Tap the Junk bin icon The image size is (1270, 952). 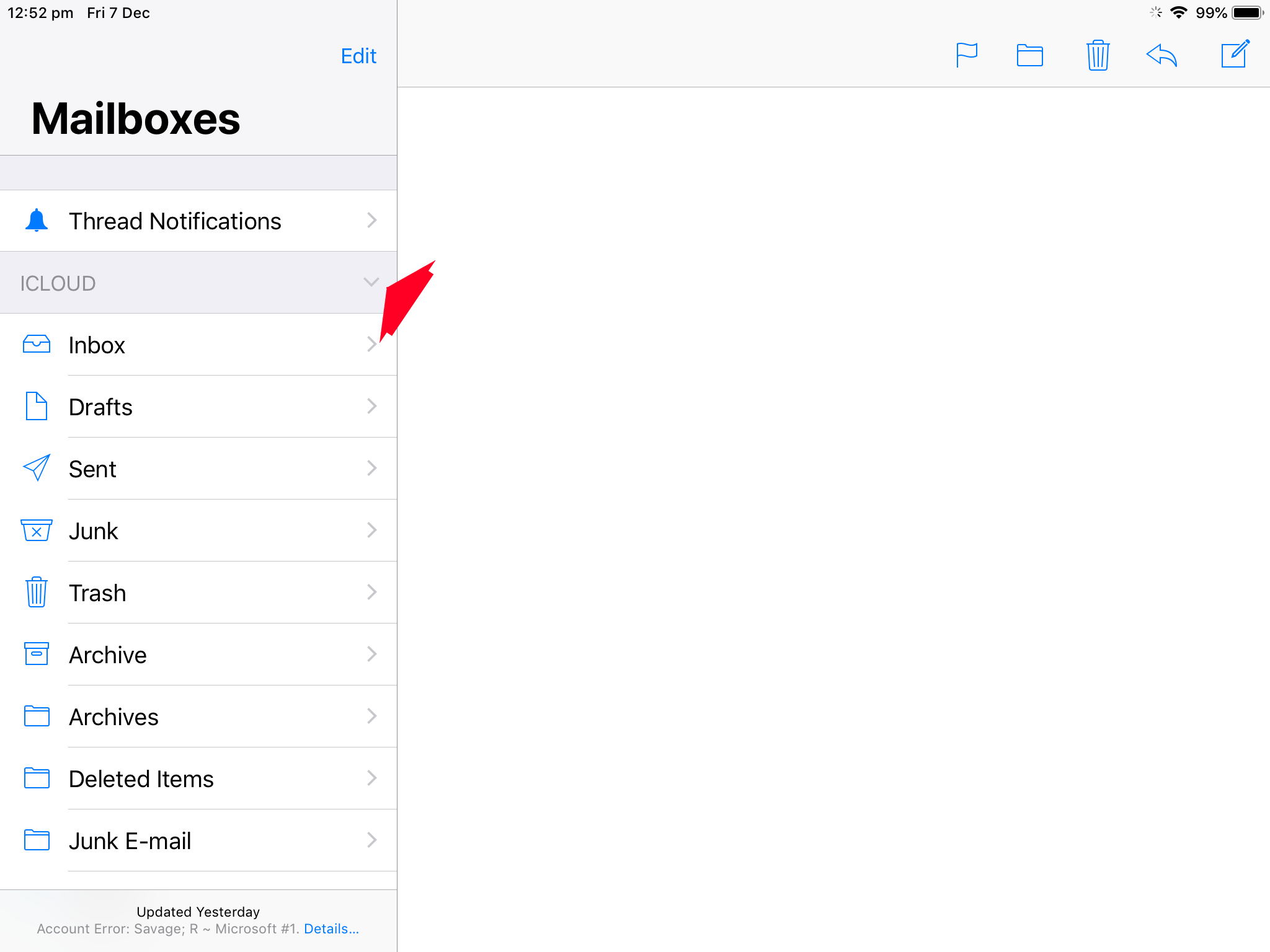pyautogui.click(x=37, y=530)
